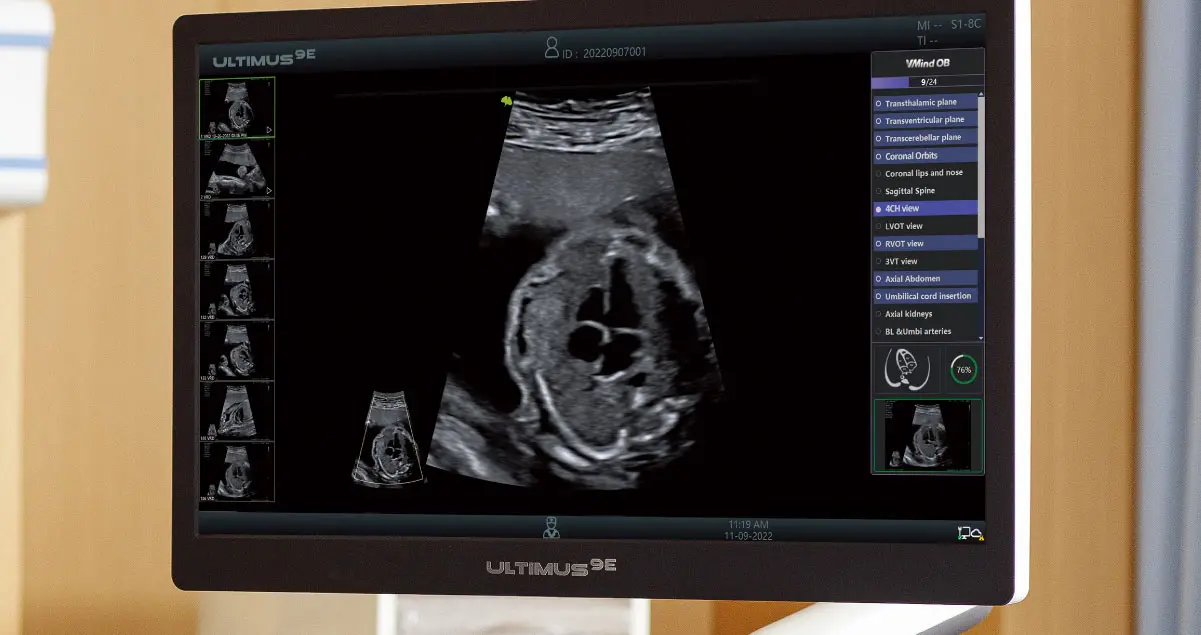Select the BL & Umbi arteries entry
This screenshot has height=635, width=1201.
click(x=925, y=331)
